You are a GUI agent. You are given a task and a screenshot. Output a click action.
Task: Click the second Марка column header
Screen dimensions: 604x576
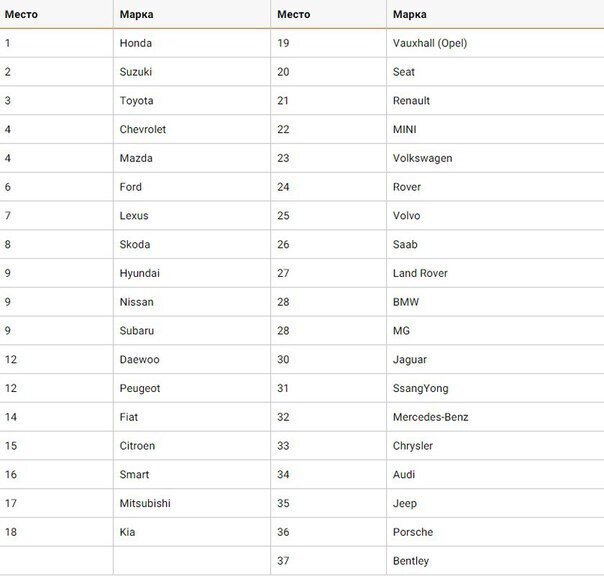pos(410,15)
